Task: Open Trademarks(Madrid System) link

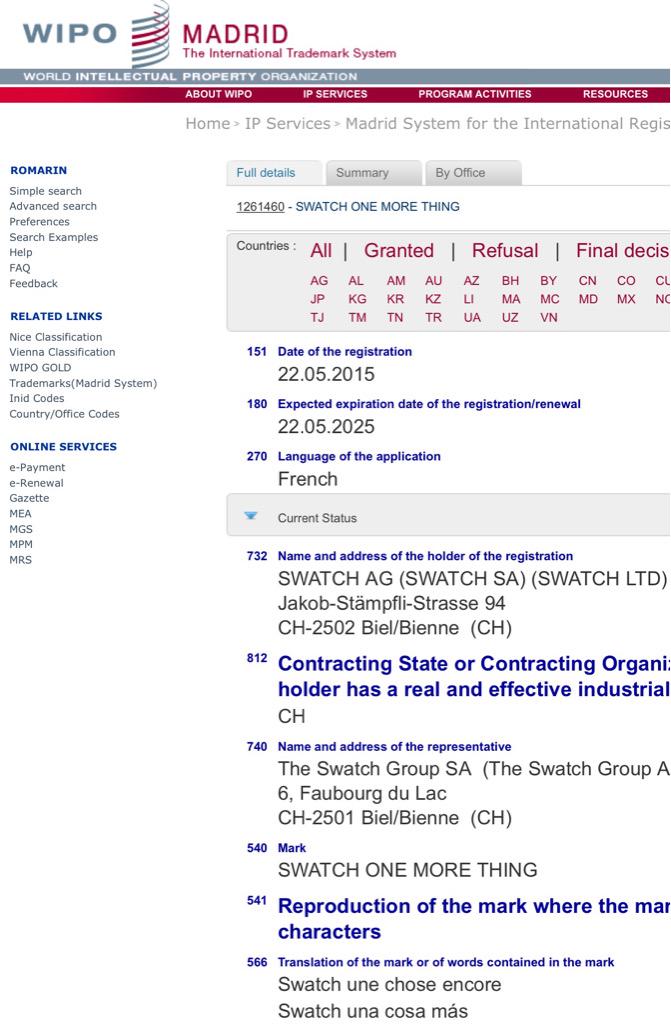Action: (x=83, y=384)
